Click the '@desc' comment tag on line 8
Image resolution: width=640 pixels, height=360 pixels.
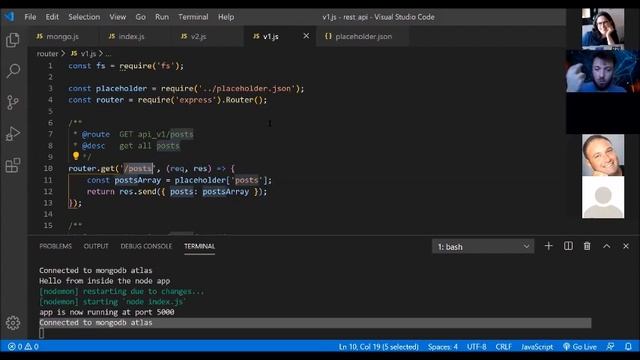point(93,146)
